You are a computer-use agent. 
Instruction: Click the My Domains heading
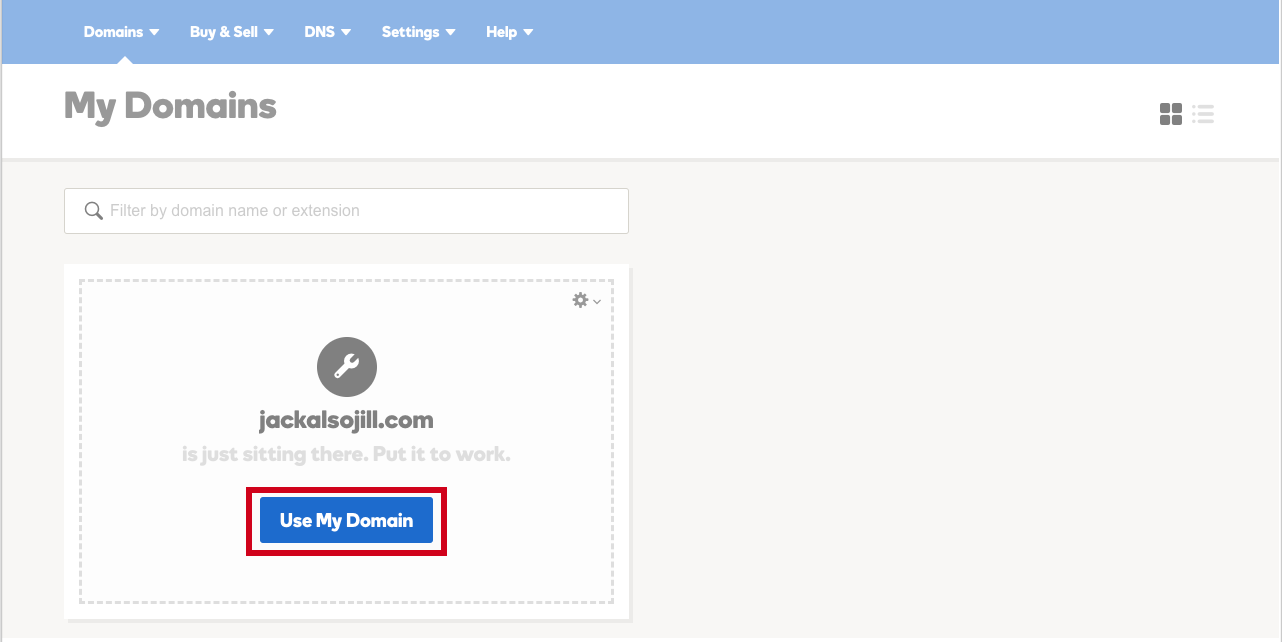click(170, 106)
